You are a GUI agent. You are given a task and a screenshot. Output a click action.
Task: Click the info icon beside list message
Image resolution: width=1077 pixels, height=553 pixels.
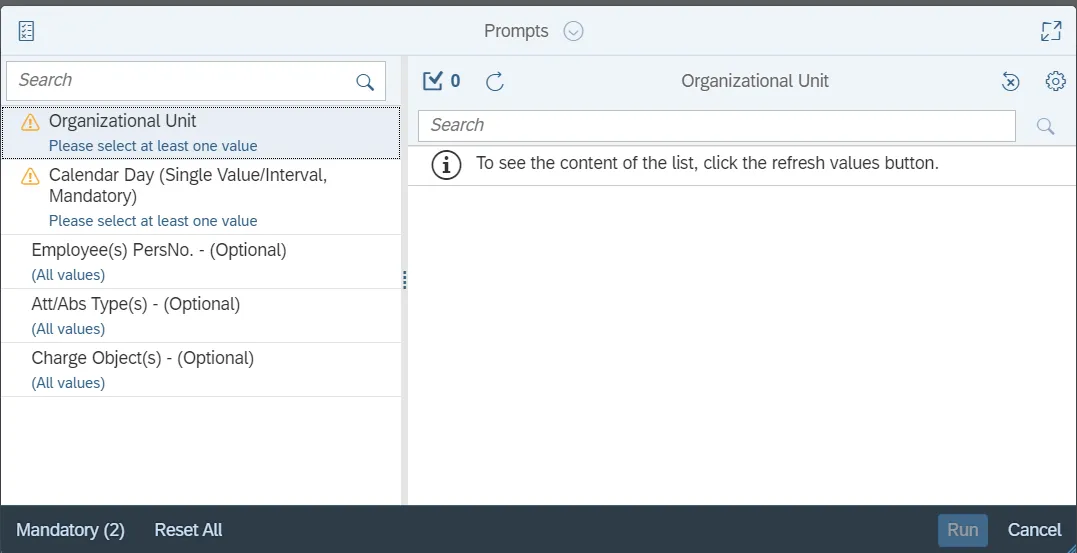point(446,164)
